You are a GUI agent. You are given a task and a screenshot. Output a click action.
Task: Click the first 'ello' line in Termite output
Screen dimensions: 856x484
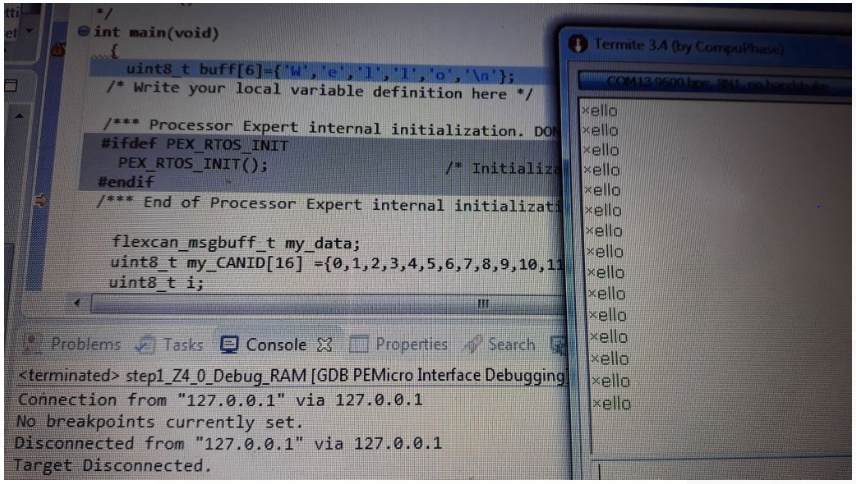click(x=599, y=111)
